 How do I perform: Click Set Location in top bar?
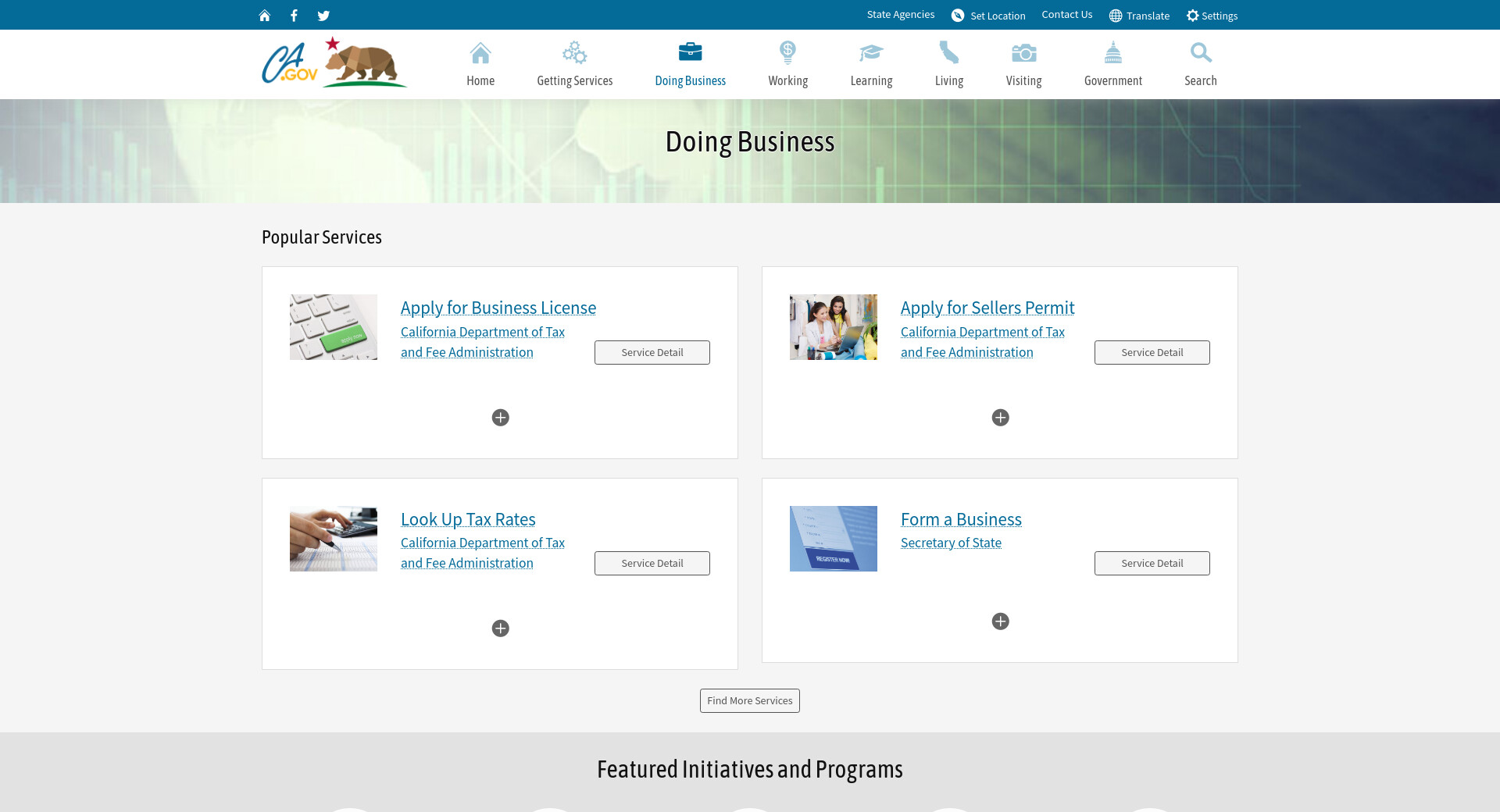[988, 16]
